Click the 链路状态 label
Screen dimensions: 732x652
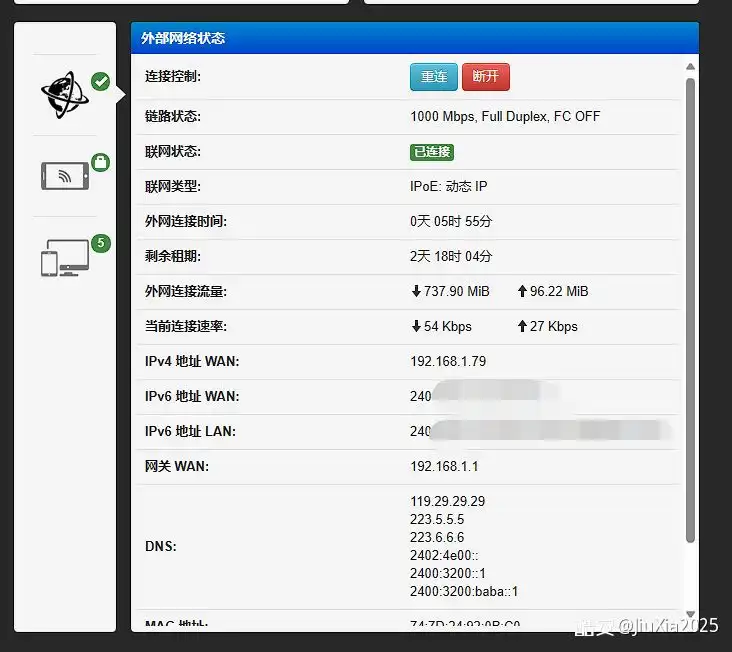coord(173,116)
